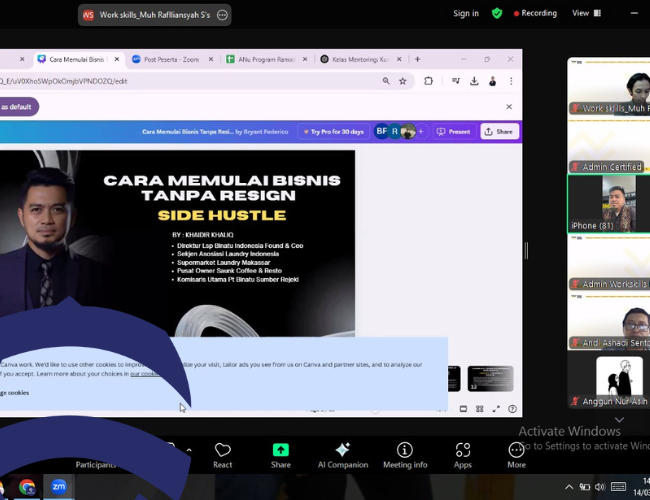Toggle Canva scroll view icon in bottom bar

pos(463,409)
